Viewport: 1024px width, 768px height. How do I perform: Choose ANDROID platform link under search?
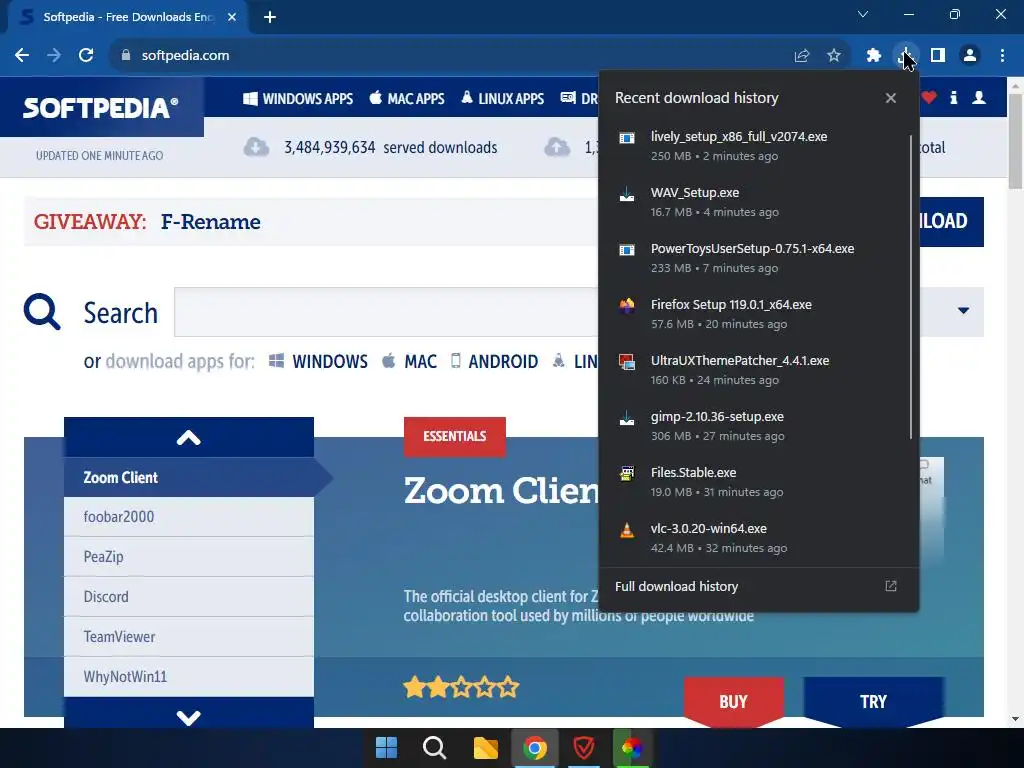pyautogui.click(x=494, y=361)
